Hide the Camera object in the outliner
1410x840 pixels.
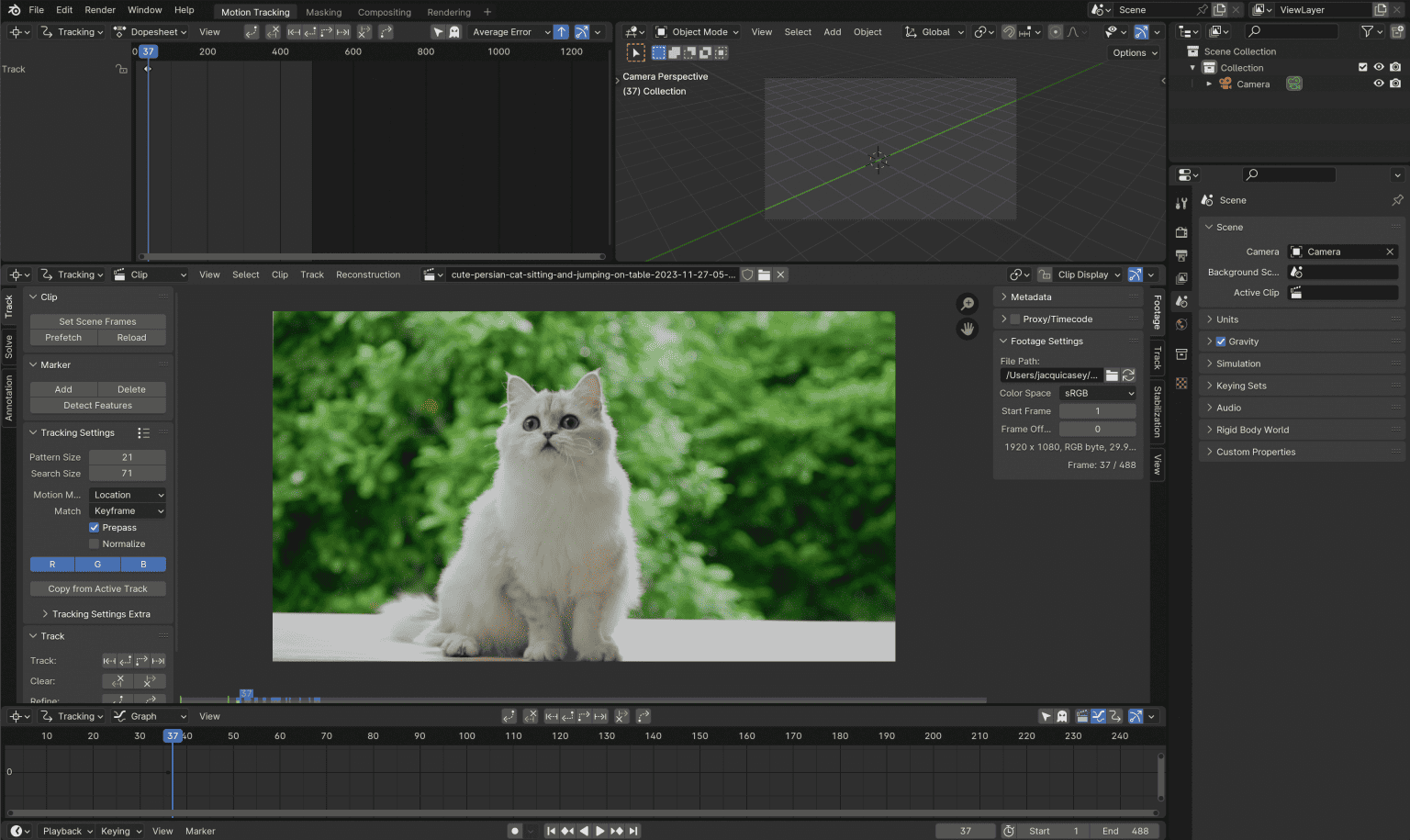tap(1378, 84)
